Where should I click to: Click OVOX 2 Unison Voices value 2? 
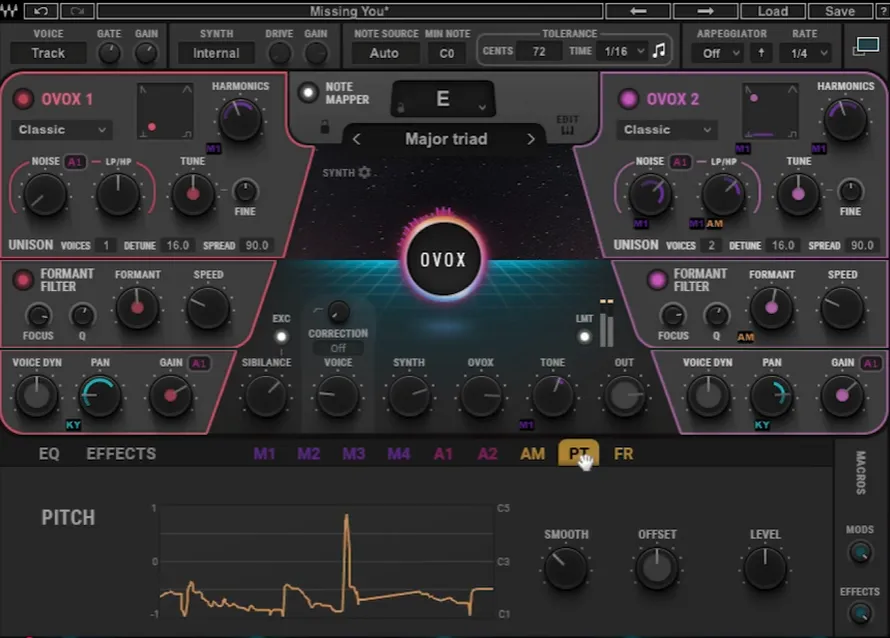pos(711,245)
